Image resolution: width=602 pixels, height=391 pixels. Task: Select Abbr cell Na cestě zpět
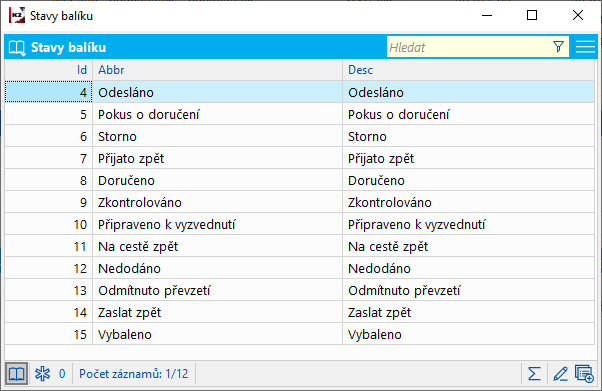click(x=217, y=246)
